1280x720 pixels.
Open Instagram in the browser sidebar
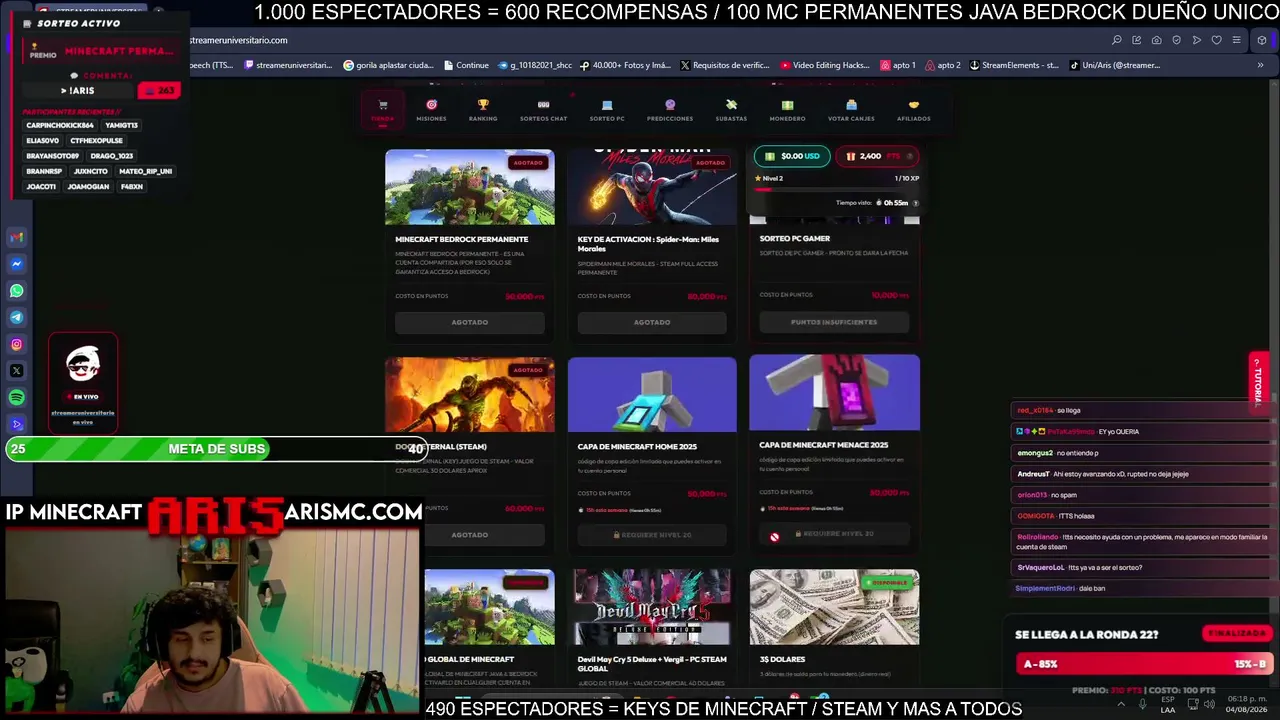click(17, 344)
